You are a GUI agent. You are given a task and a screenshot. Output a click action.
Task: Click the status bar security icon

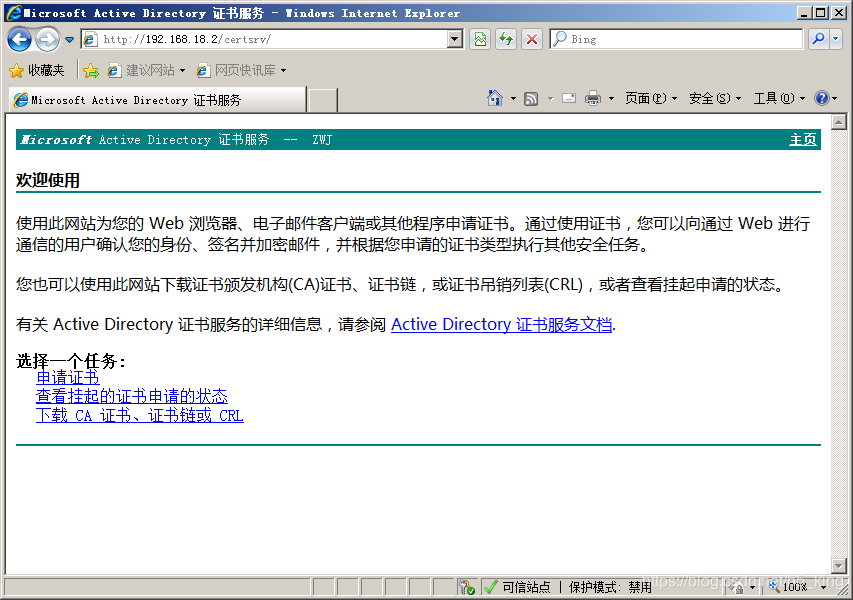pyautogui.click(x=467, y=587)
